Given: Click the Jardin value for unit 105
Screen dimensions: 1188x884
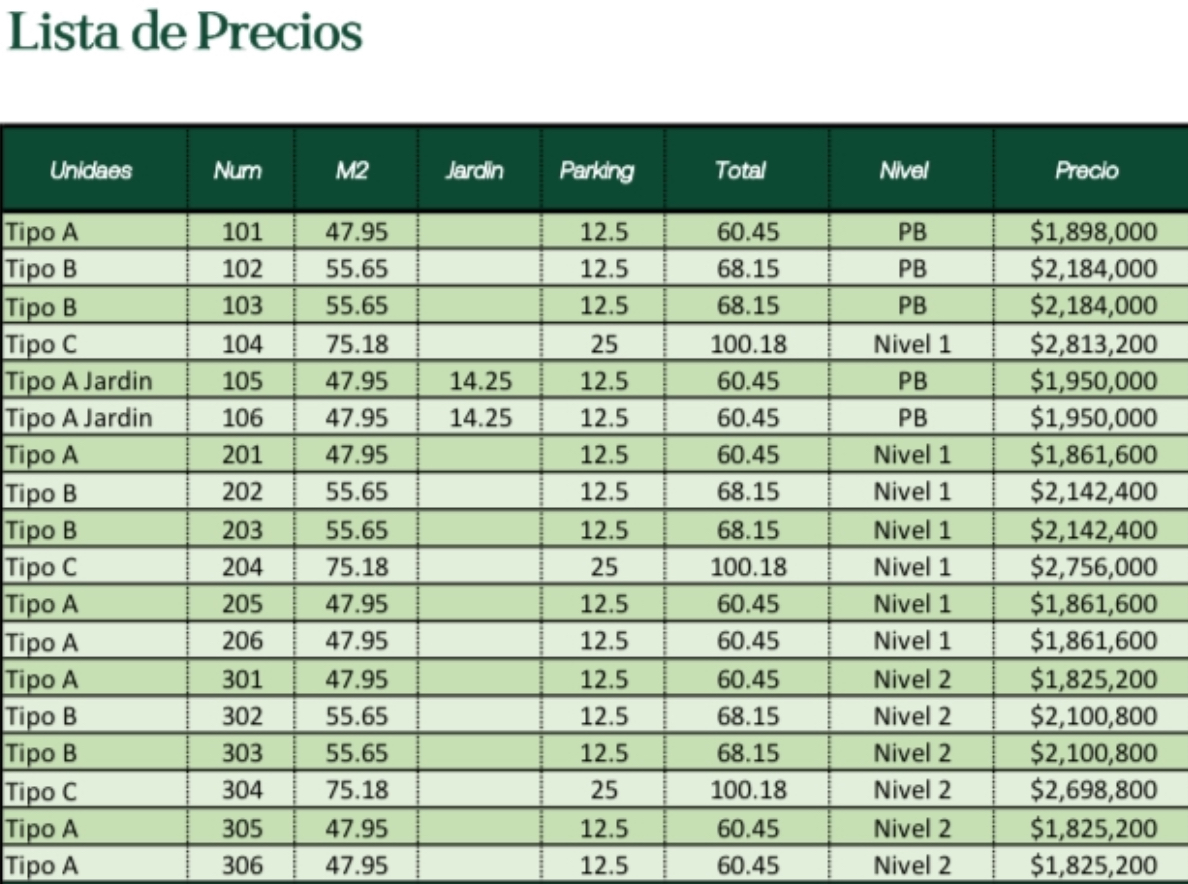Looking at the screenshot, I should [x=480, y=382].
